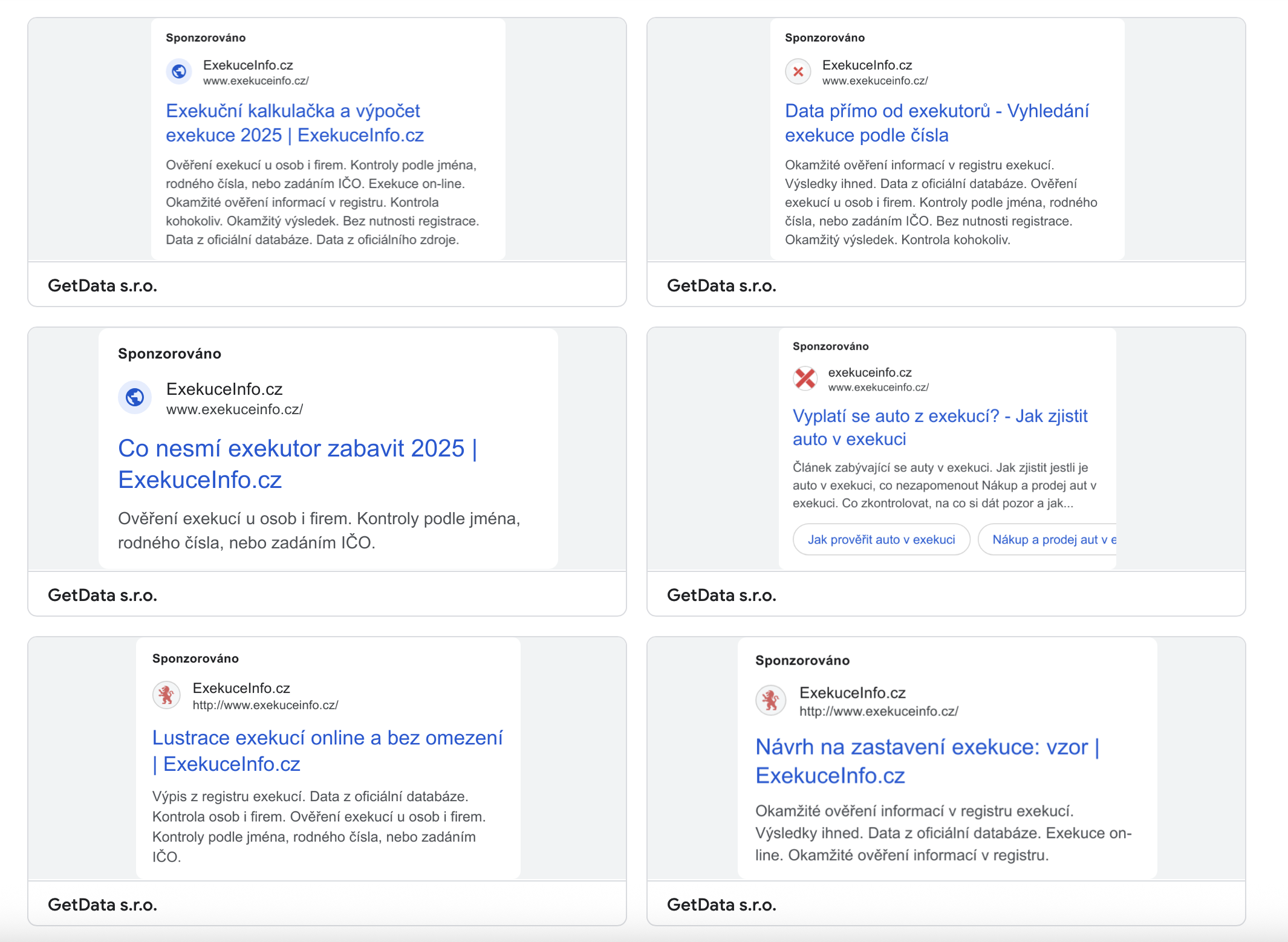The width and height of the screenshot is (1288, 942).
Task: Click GetData s.r.o. label under Návrh na zastavení ad
Action: tap(721, 905)
